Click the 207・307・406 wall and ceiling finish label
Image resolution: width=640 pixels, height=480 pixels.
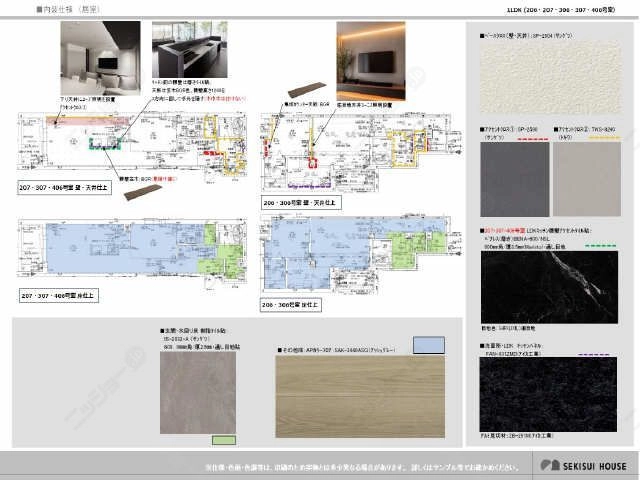point(64,188)
